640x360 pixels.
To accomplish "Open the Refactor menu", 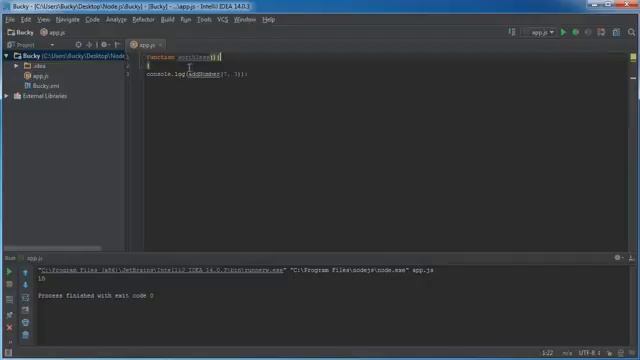I will [x=143, y=20].
